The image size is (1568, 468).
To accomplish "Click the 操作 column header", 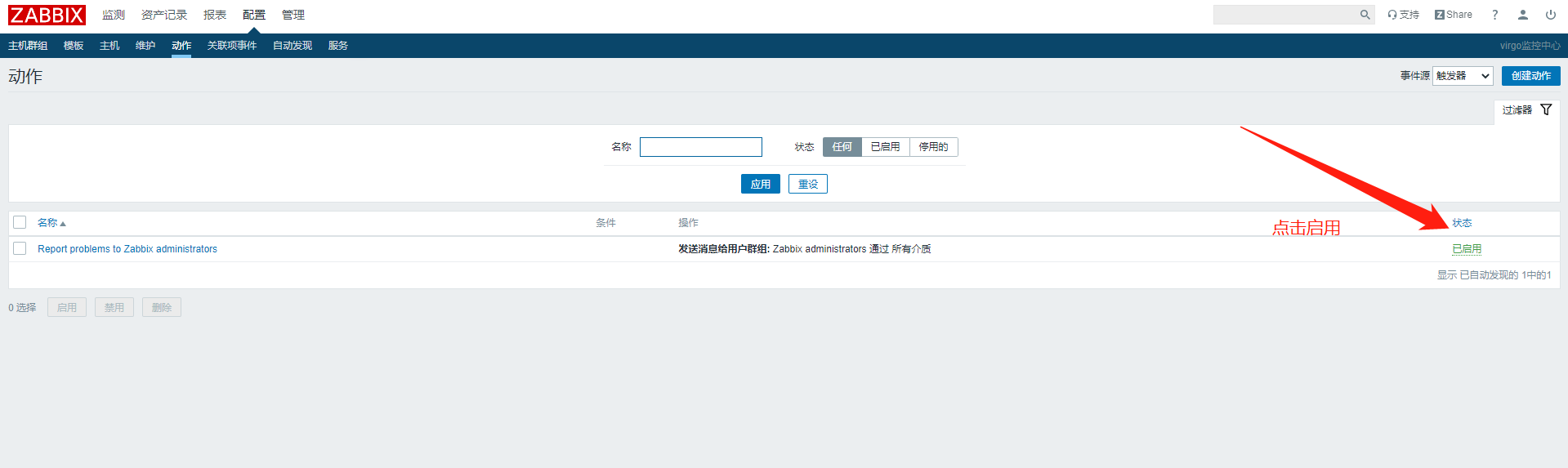I will click(x=688, y=223).
